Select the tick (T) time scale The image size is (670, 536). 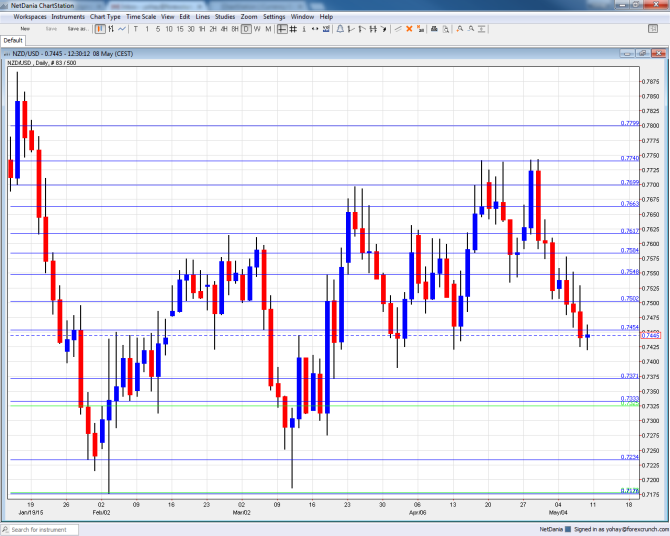point(136,29)
